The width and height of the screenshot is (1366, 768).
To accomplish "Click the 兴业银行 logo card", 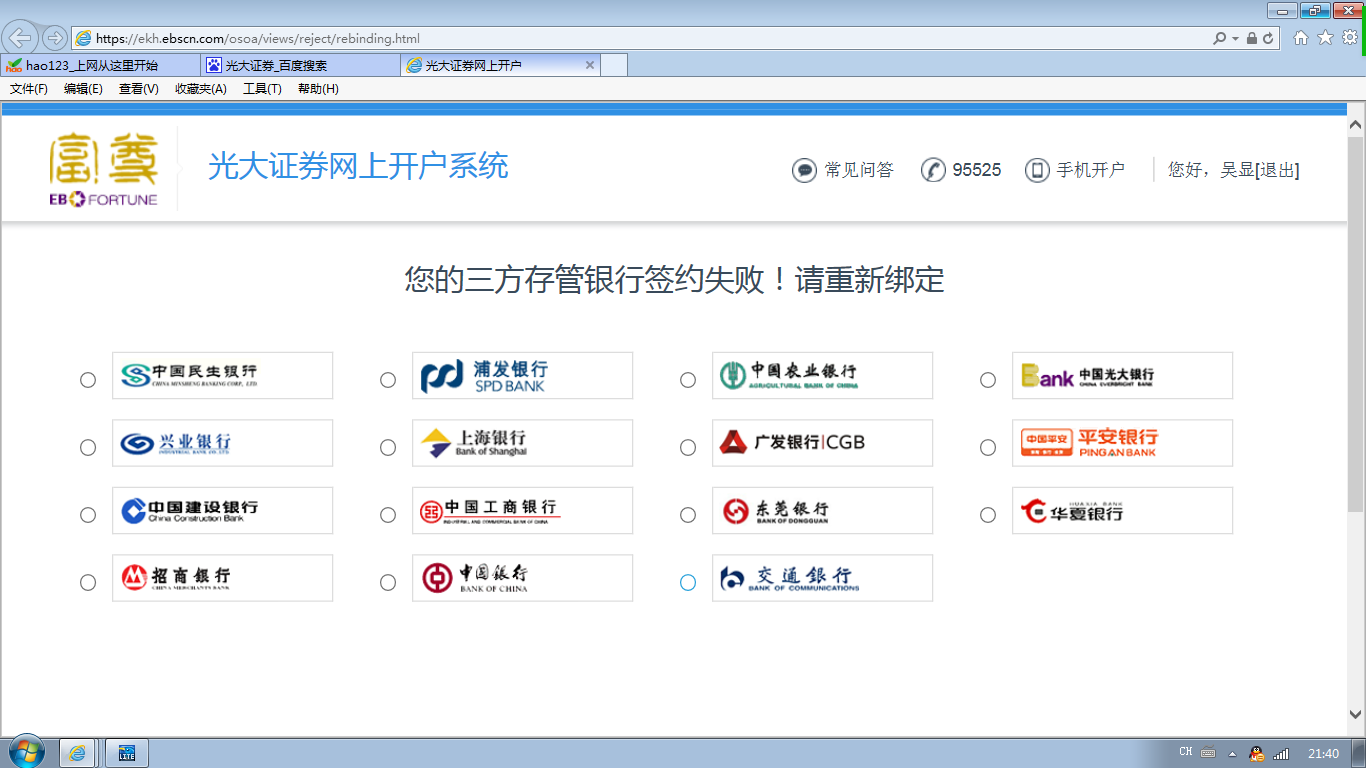I will pos(222,443).
